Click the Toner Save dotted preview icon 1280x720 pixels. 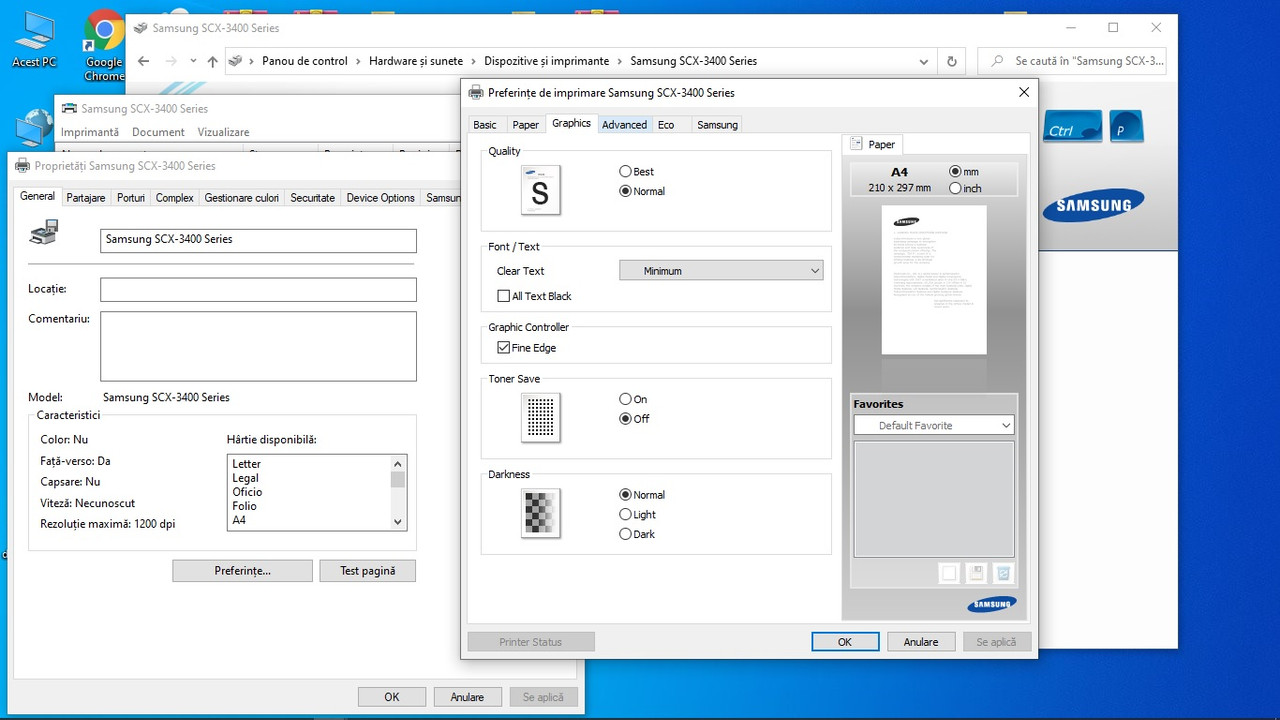click(540, 417)
